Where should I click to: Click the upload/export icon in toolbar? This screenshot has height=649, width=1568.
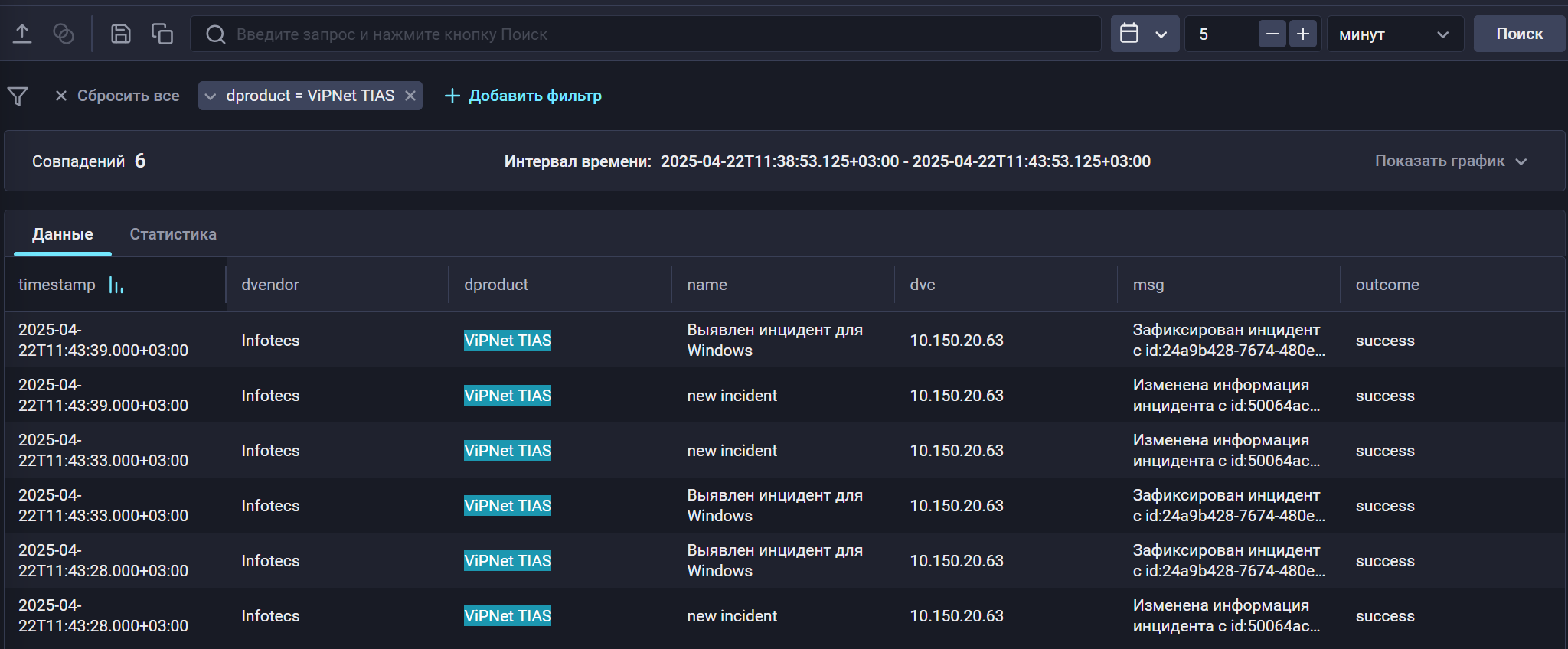click(22, 34)
